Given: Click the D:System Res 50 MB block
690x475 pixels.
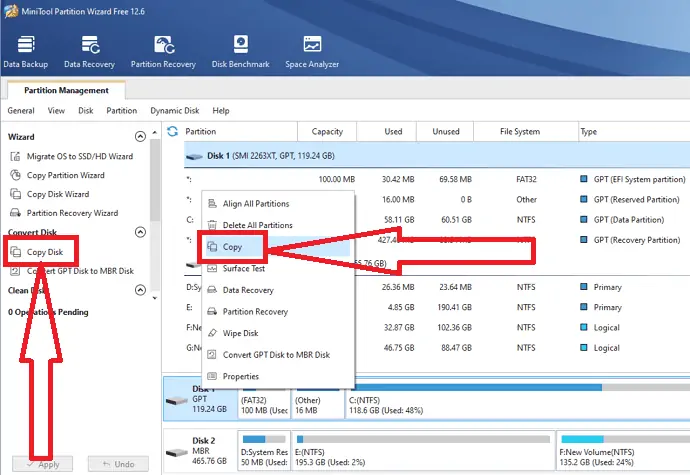Looking at the screenshot, I should point(264,450).
